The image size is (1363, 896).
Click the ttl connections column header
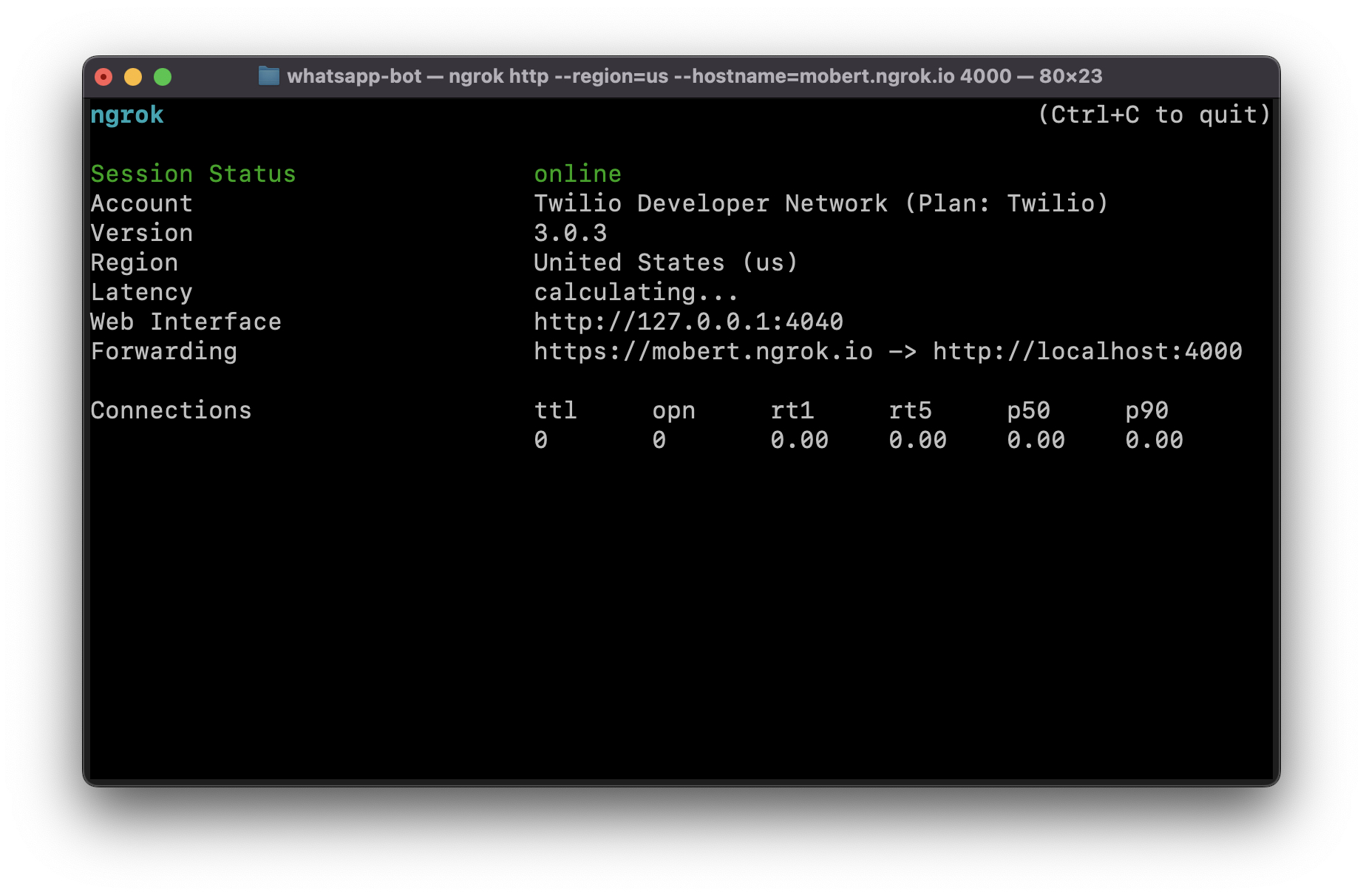pyautogui.click(x=555, y=411)
